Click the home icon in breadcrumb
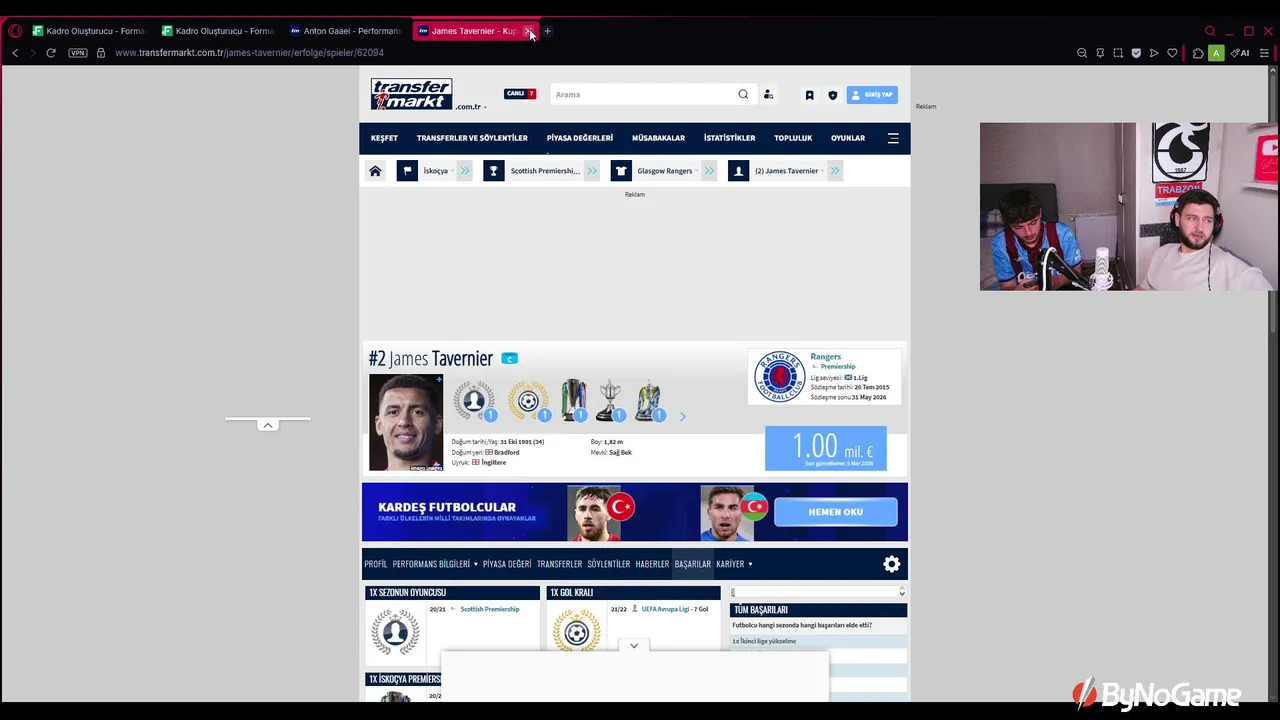 [375, 171]
